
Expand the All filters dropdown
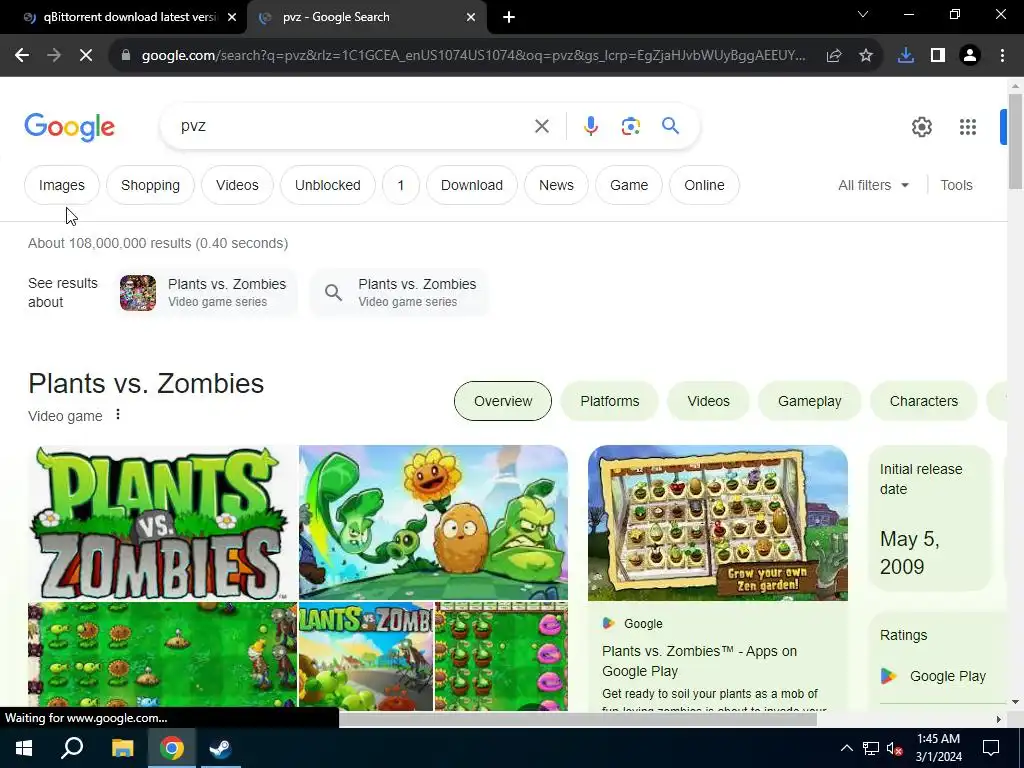pyautogui.click(x=873, y=185)
